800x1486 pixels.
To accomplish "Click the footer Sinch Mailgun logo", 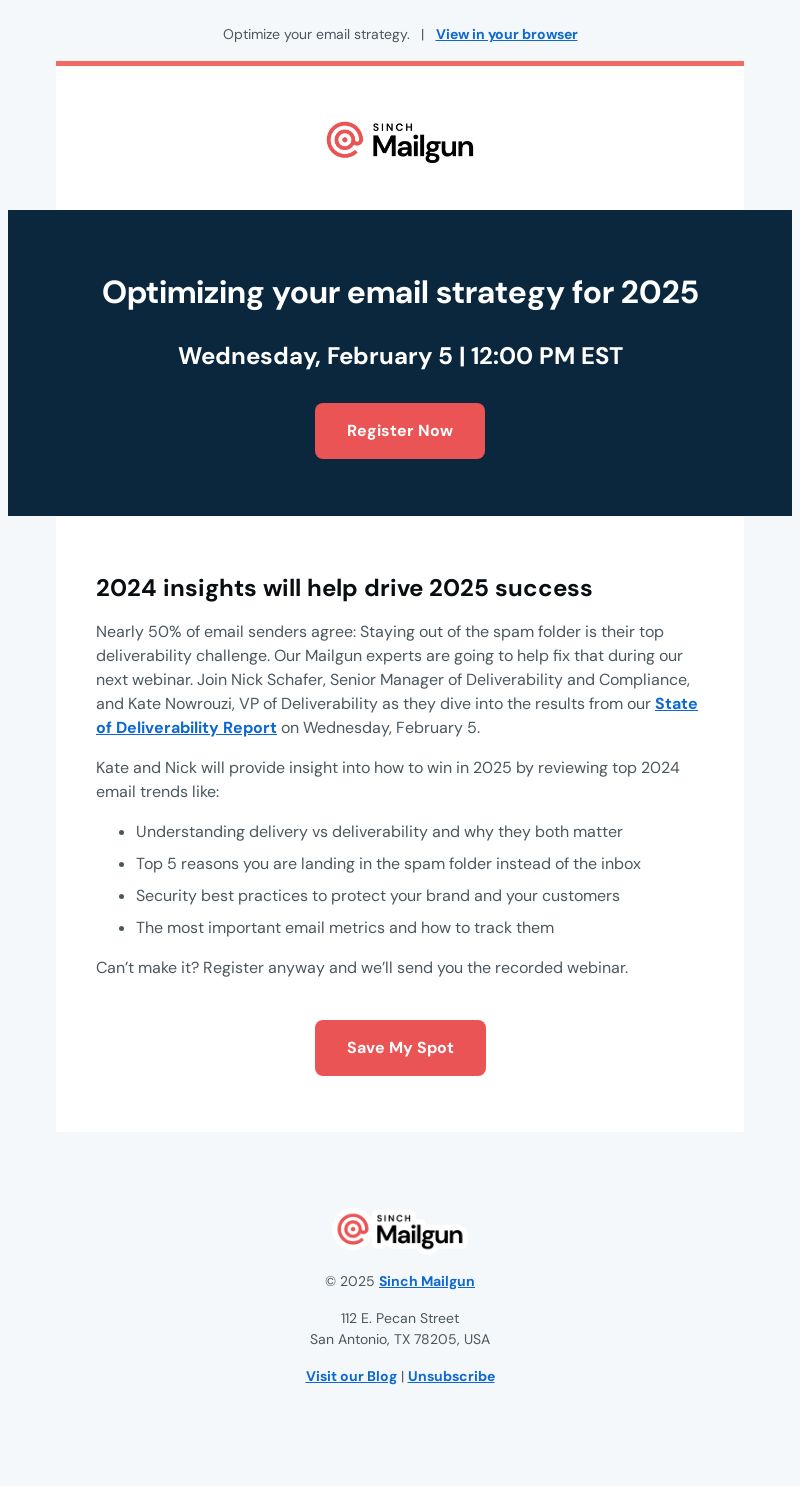I will pyautogui.click(x=400, y=1231).
